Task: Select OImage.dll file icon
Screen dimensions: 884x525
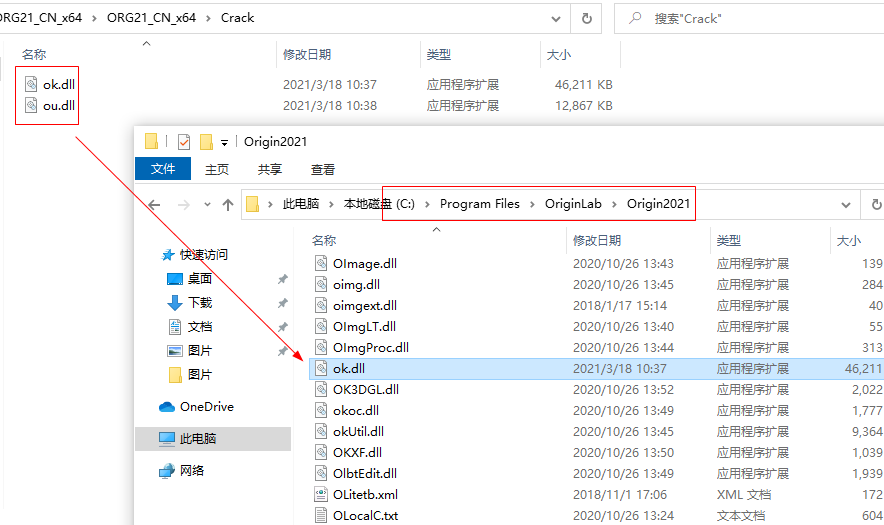Action: point(321,263)
